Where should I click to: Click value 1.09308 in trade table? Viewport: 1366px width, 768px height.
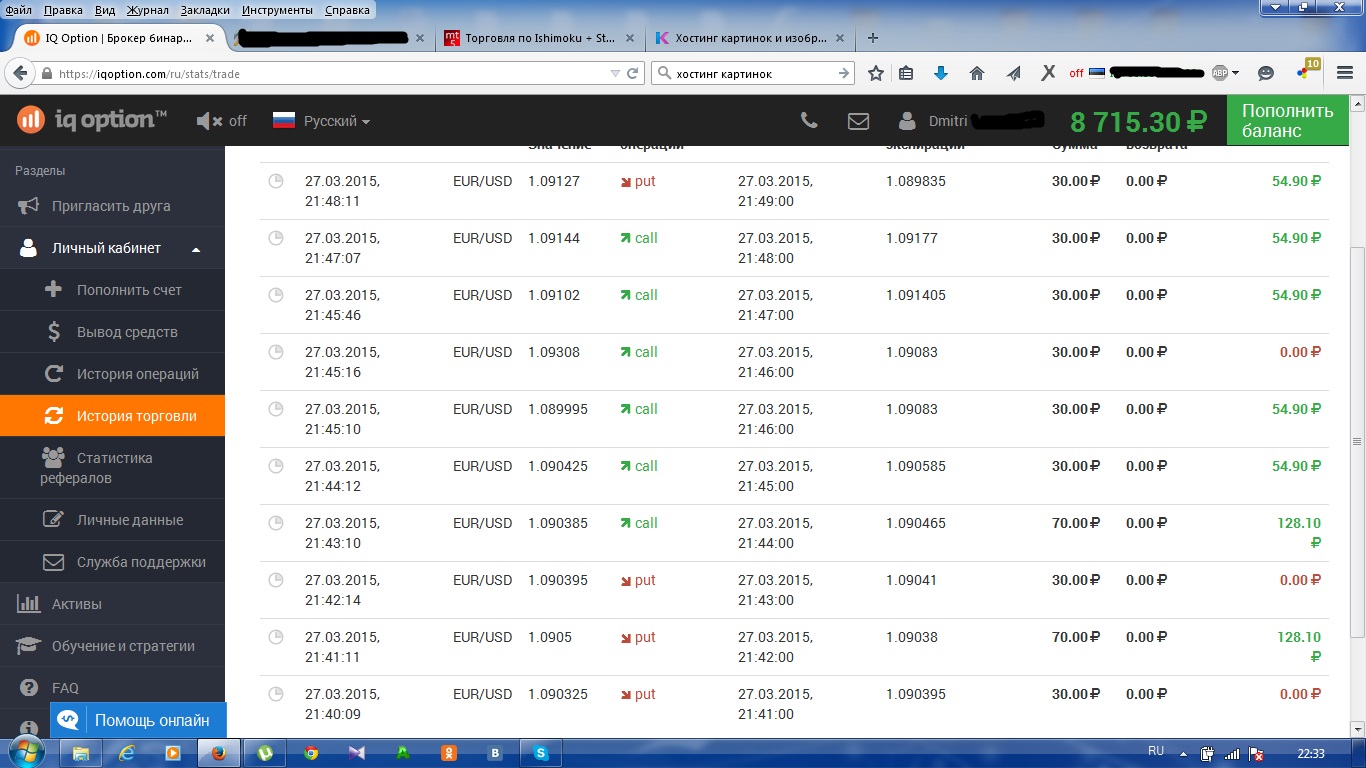point(554,352)
